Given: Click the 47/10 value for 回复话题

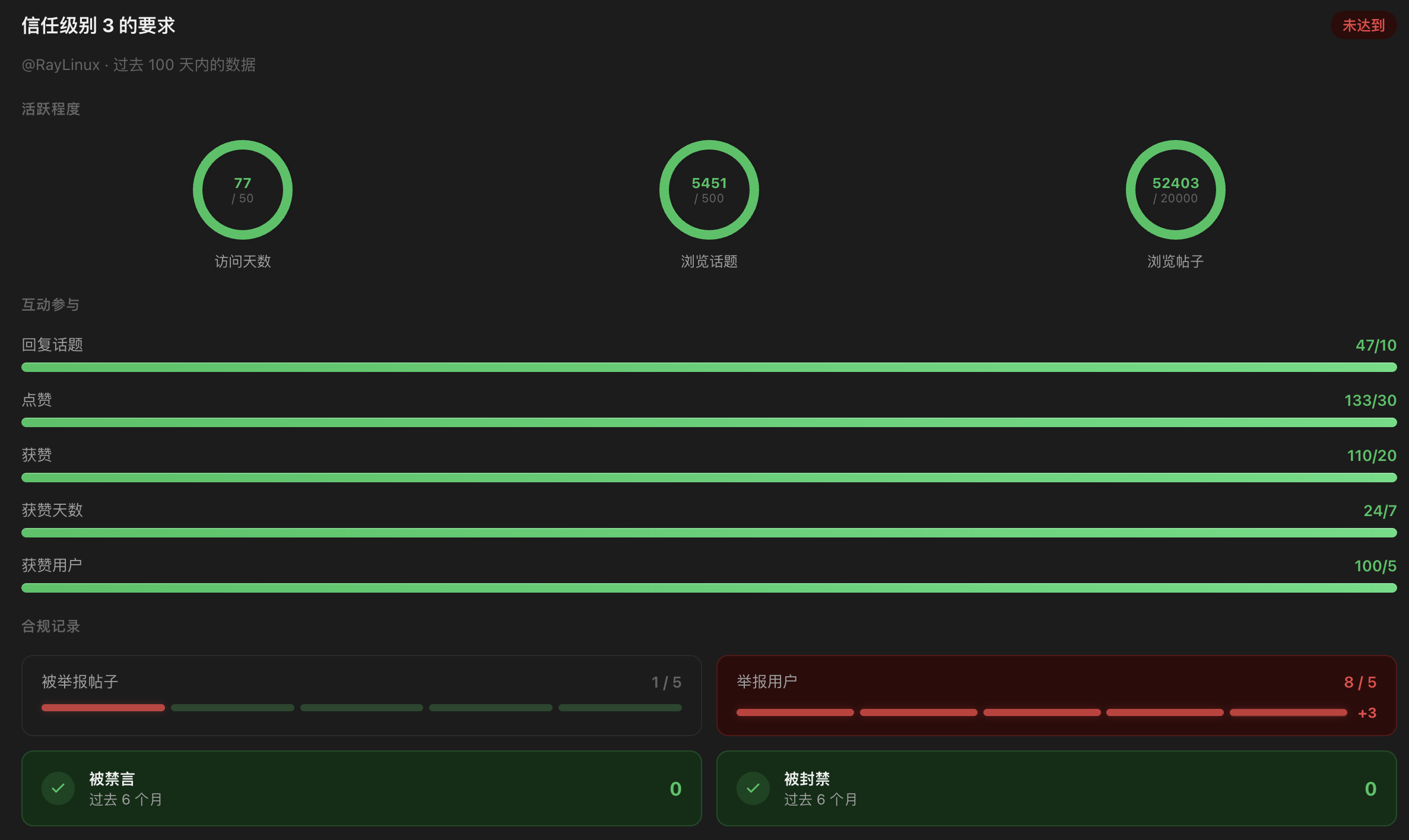Looking at the screenshot, I should [x=1376, y=345].
